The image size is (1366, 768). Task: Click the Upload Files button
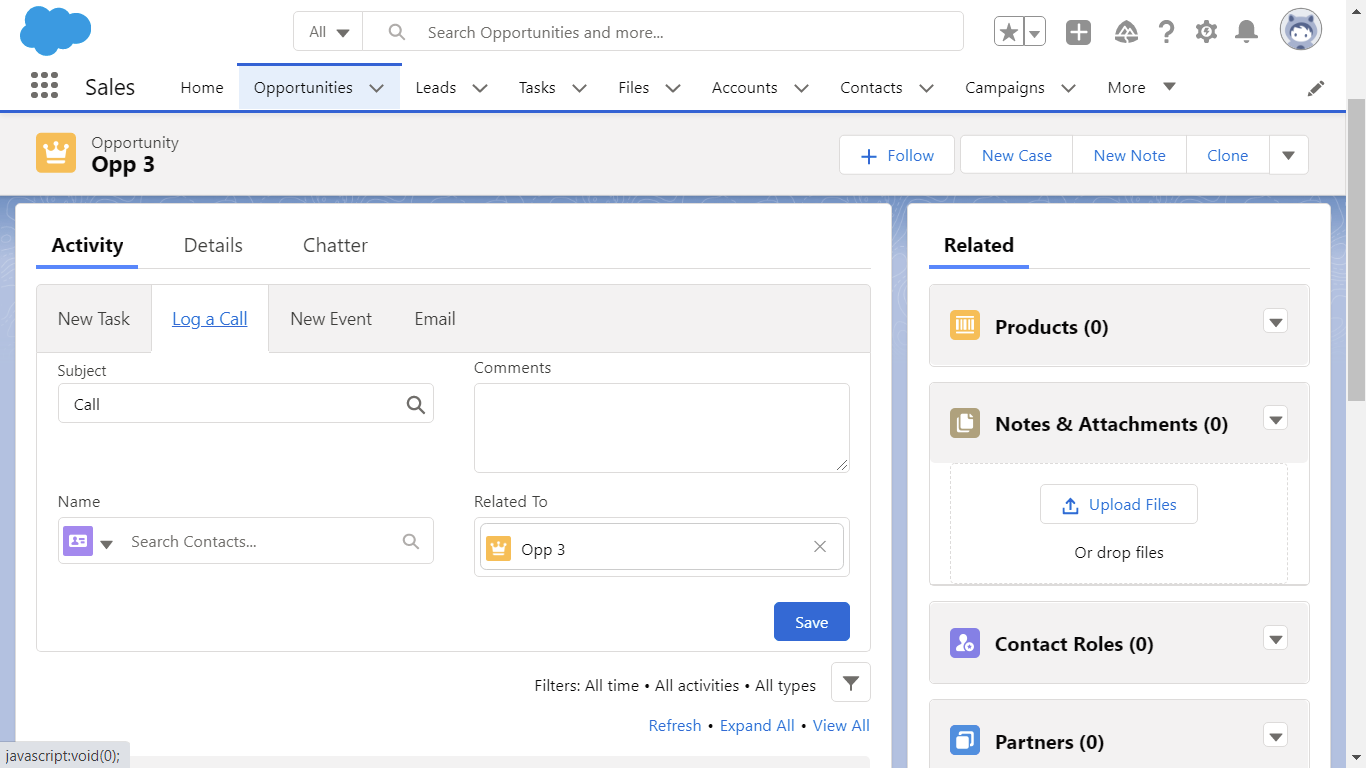[1119, 505]
